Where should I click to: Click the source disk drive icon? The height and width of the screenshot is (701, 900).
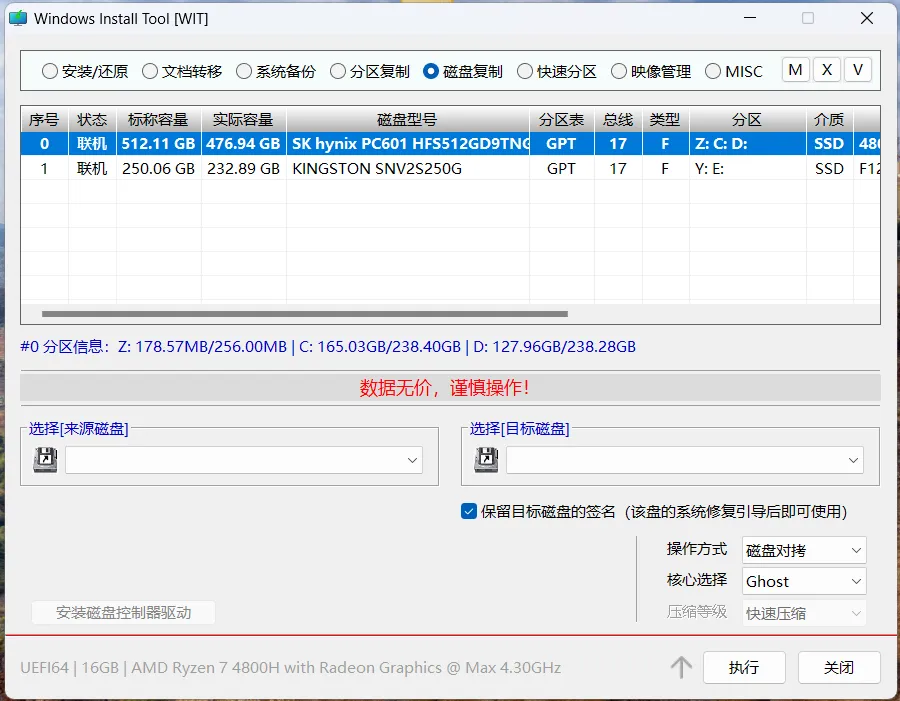[x=45, y=460]
